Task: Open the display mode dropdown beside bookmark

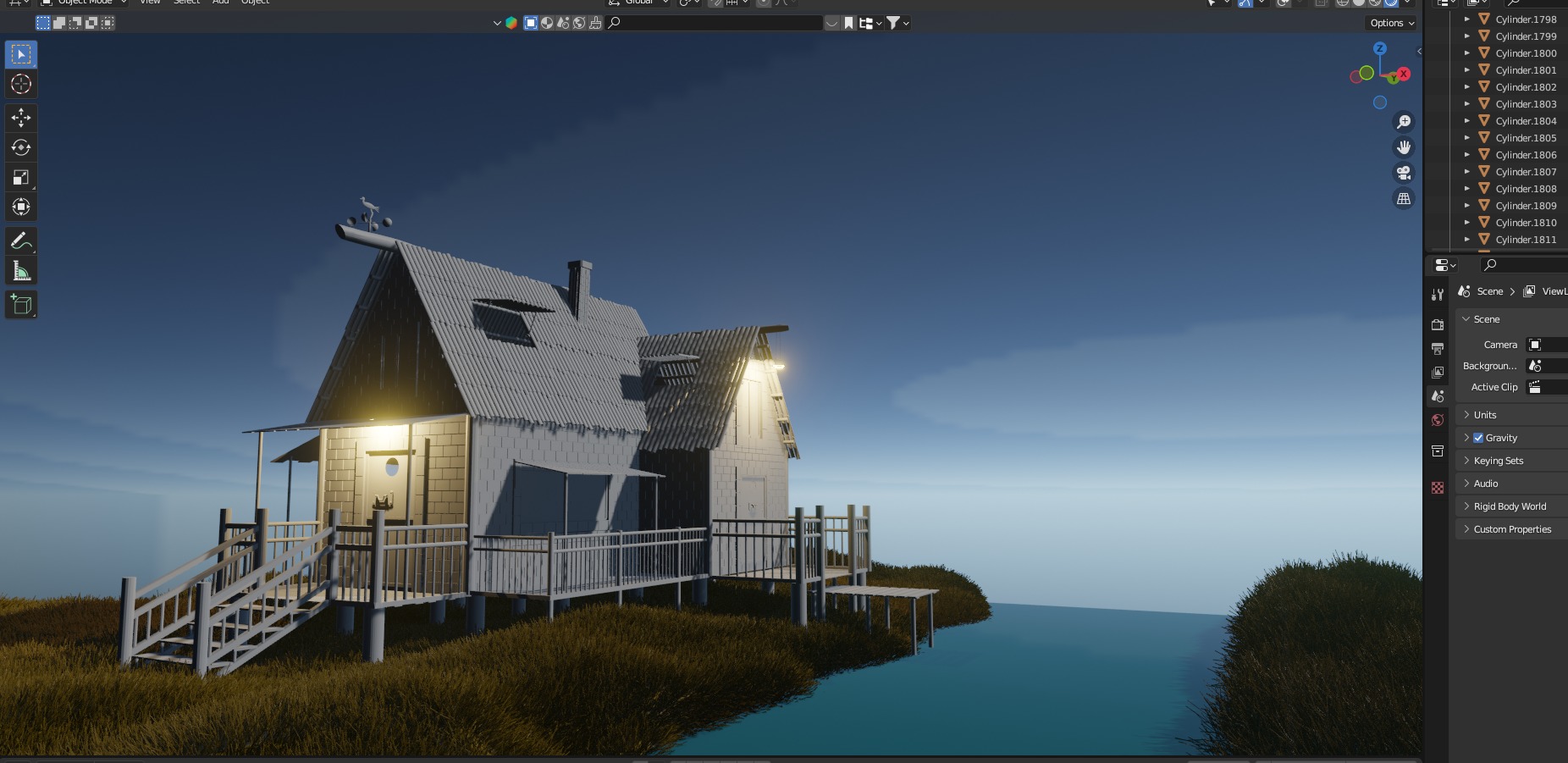Action: pos(870,23)
